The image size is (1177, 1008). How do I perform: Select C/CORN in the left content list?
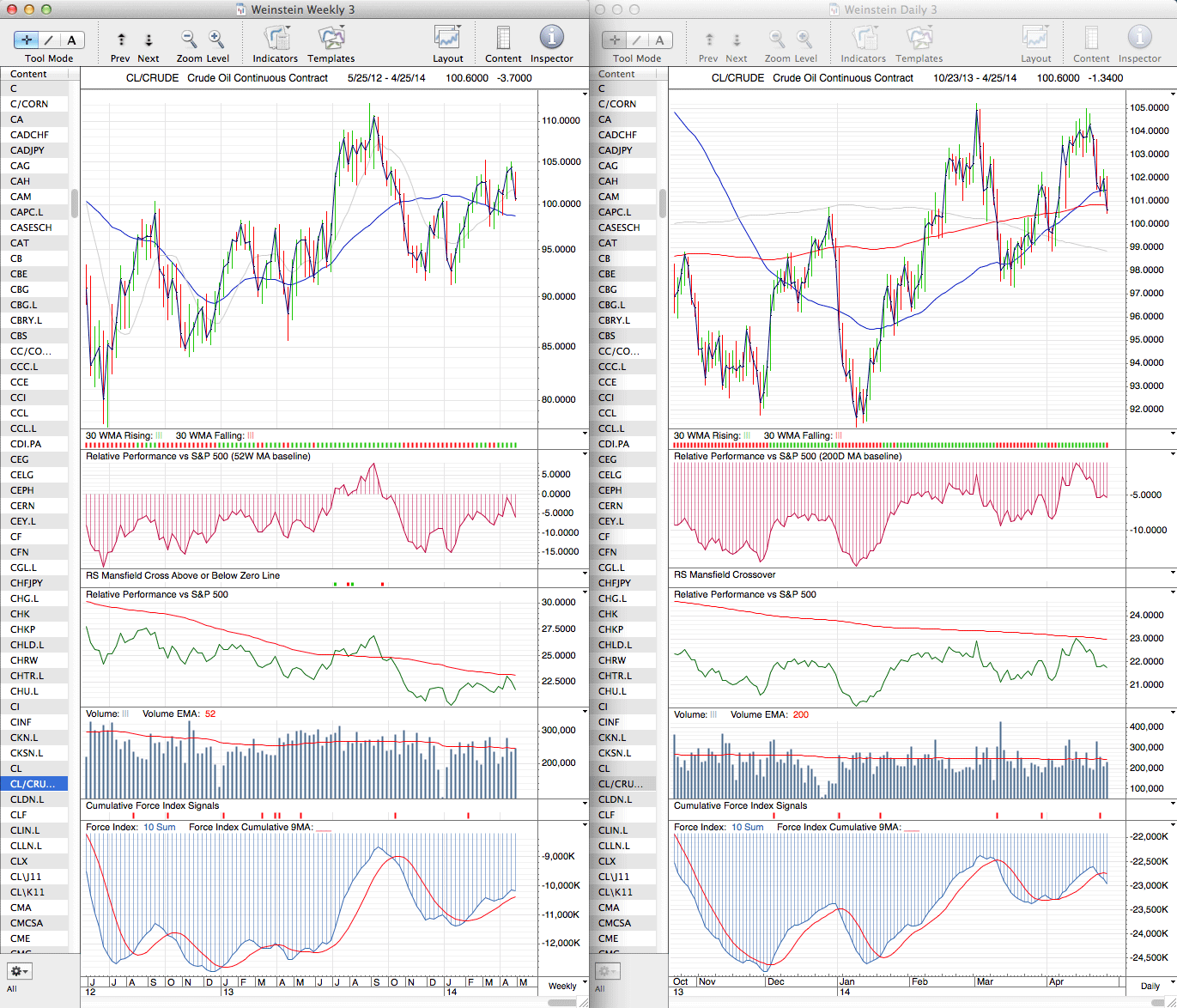pos(29,104)
